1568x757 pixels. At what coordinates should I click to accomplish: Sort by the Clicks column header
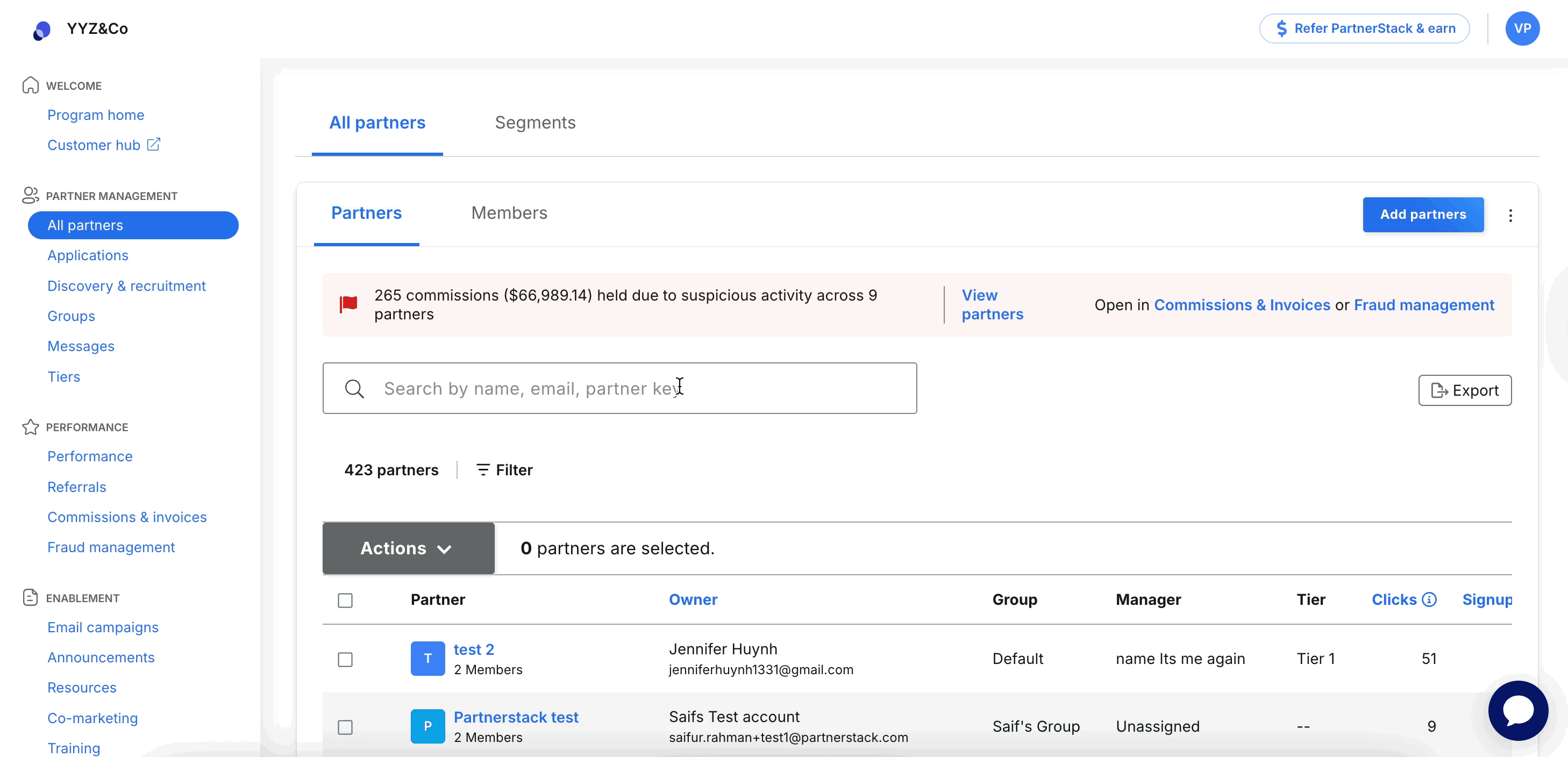click(x=1394, y=599)
